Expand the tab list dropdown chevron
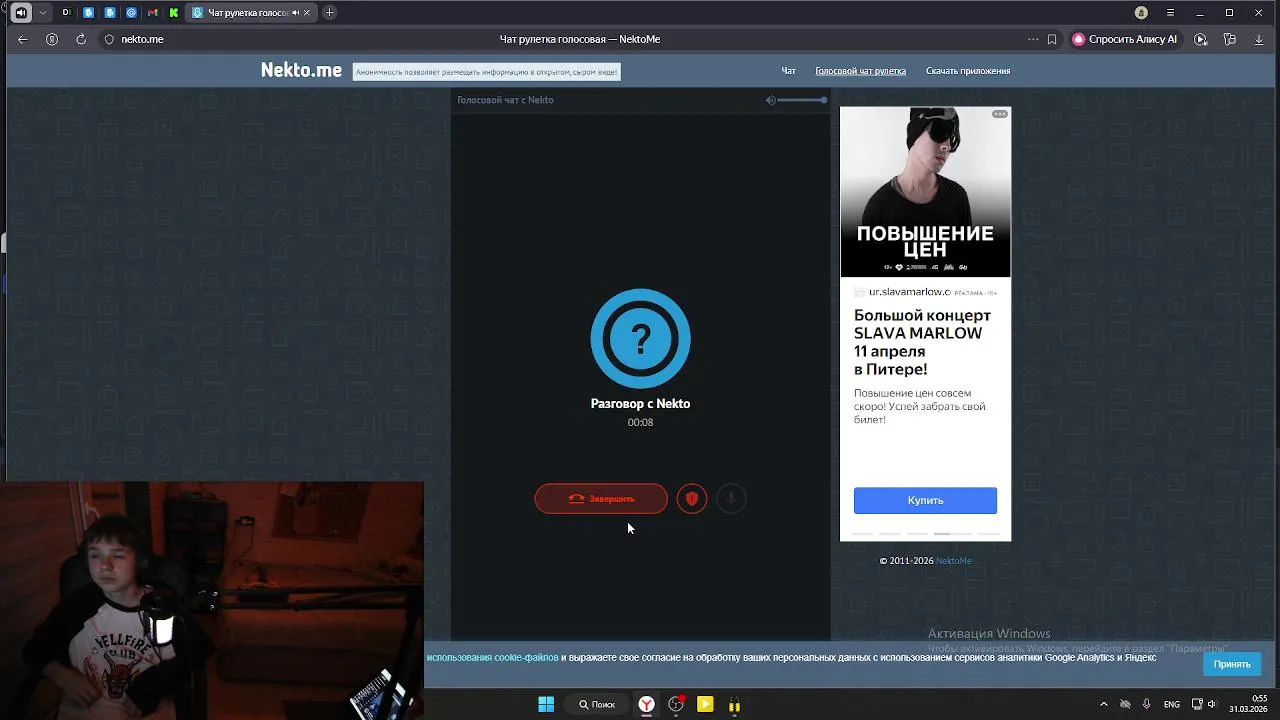The width and height of the screenshot is (1280, 720). point(42,13)
